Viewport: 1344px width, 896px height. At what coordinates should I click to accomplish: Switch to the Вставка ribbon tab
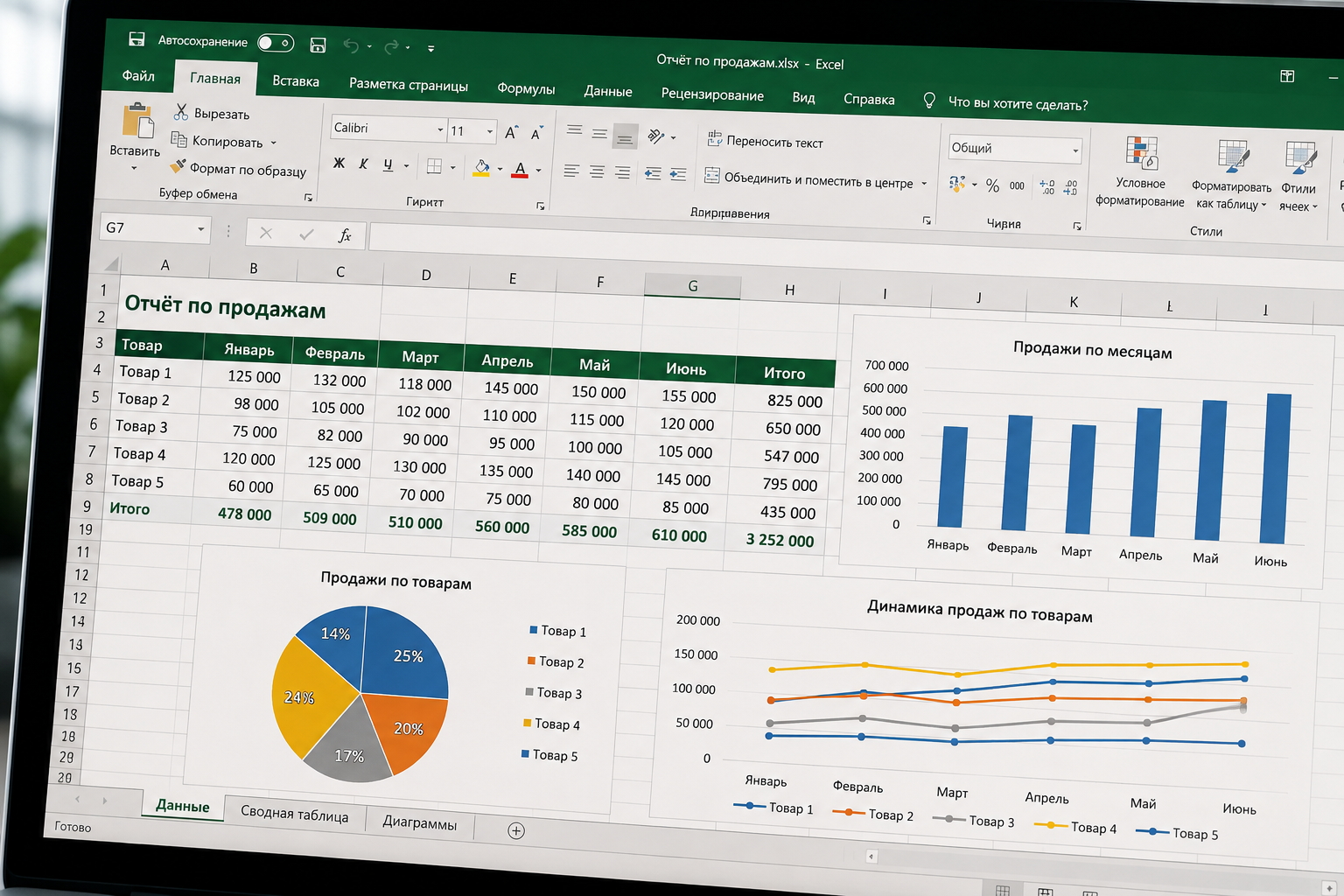click(296, 81)
